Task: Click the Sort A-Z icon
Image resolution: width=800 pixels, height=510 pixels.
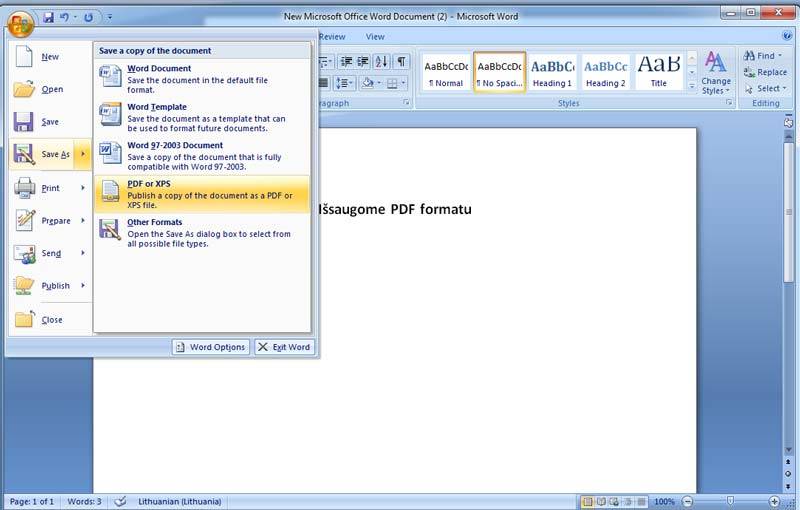Action: pos(381,62)
